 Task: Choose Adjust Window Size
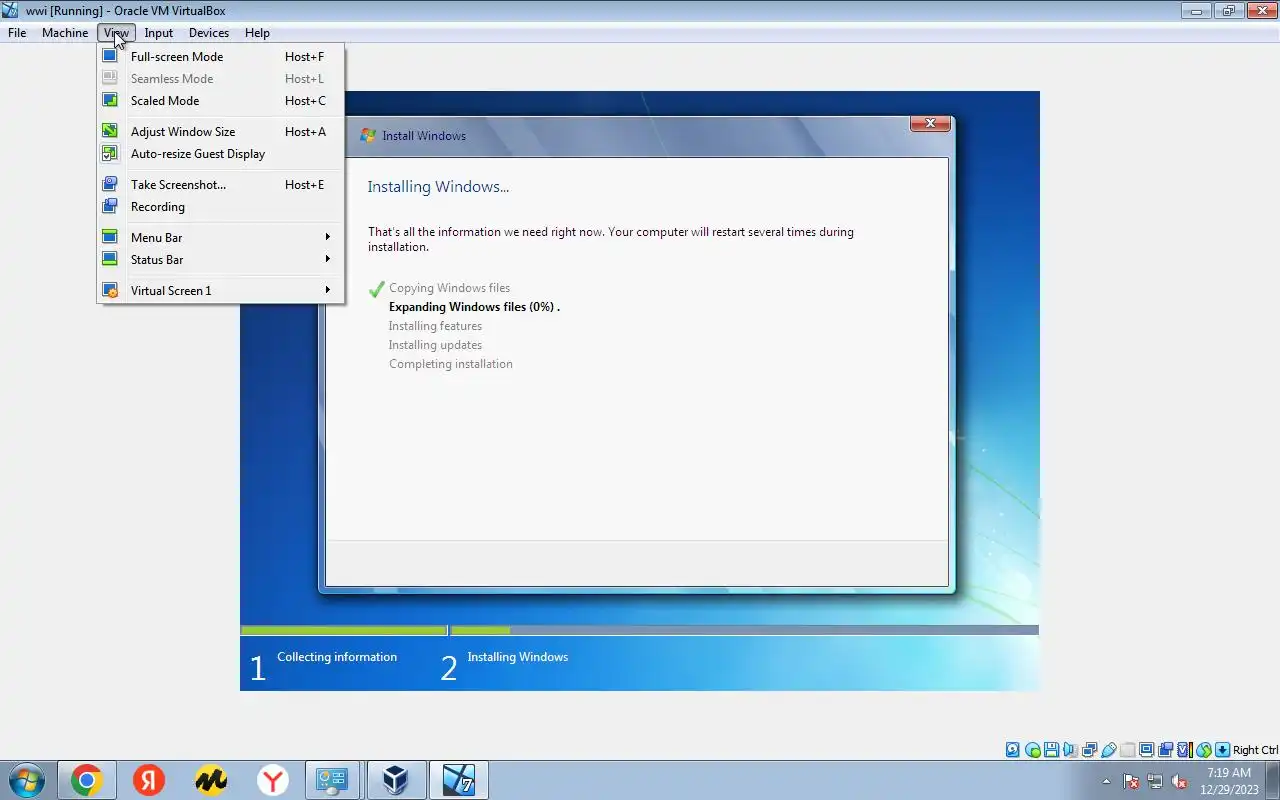[221, 132]
